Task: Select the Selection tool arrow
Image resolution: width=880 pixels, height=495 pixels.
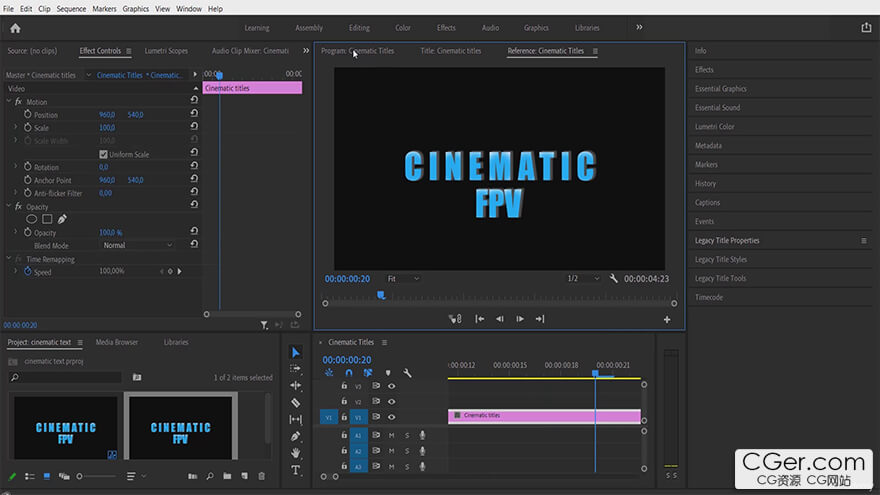Action: (296, 352)
